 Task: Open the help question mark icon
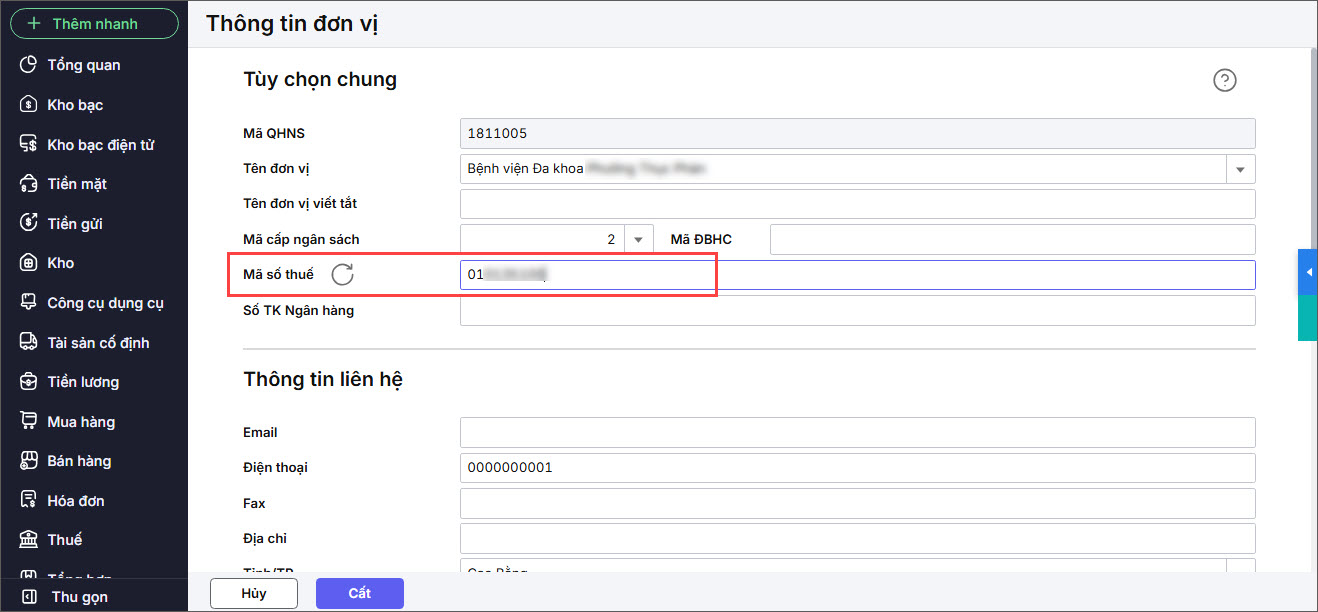(1224, 81)
